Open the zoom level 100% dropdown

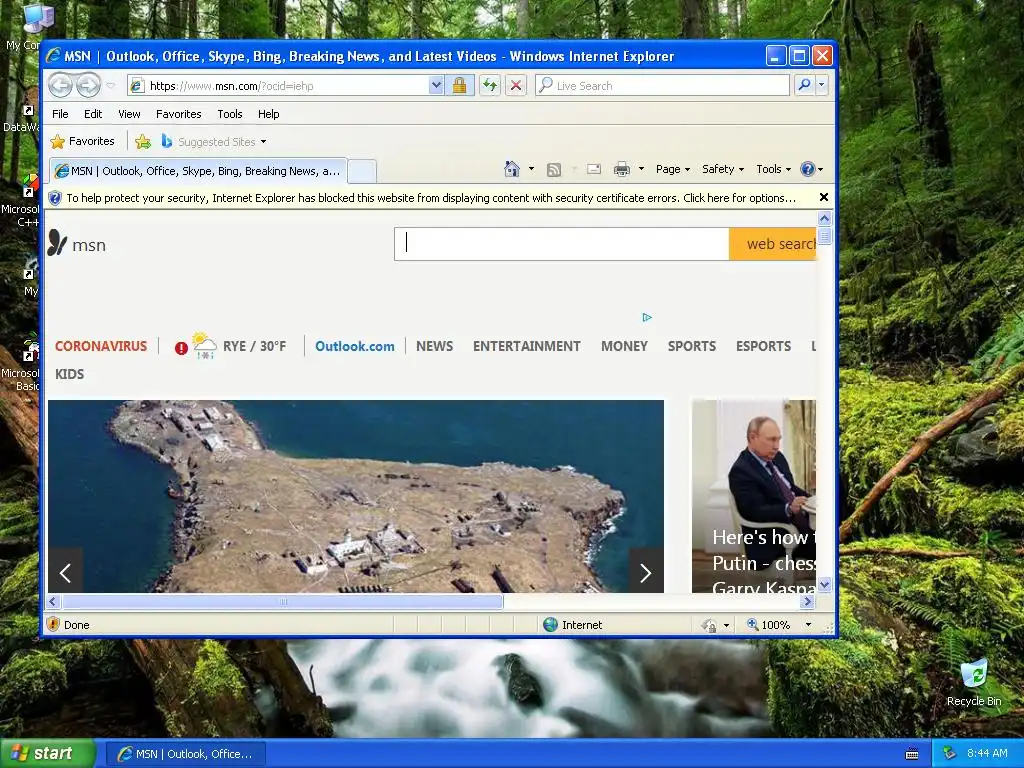tap(808, 625)
